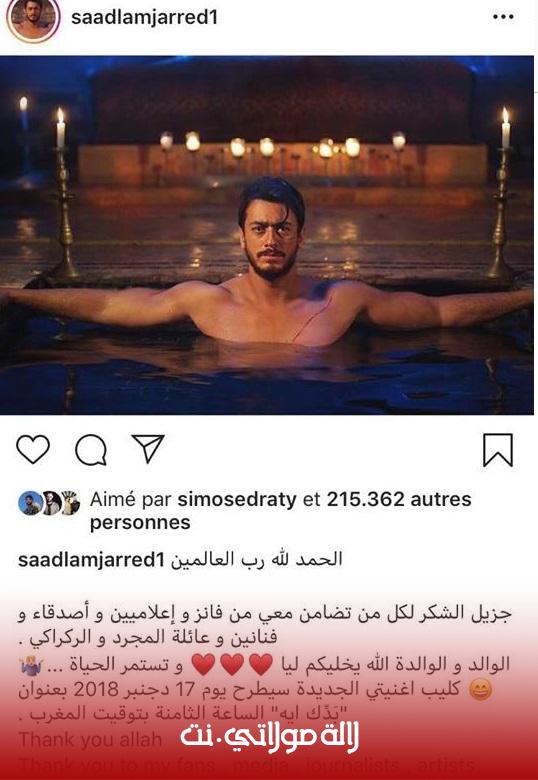Share the post via paper plane icon
Image resolution: width=538 pixels, height=780 pixels.
point(148,448)
